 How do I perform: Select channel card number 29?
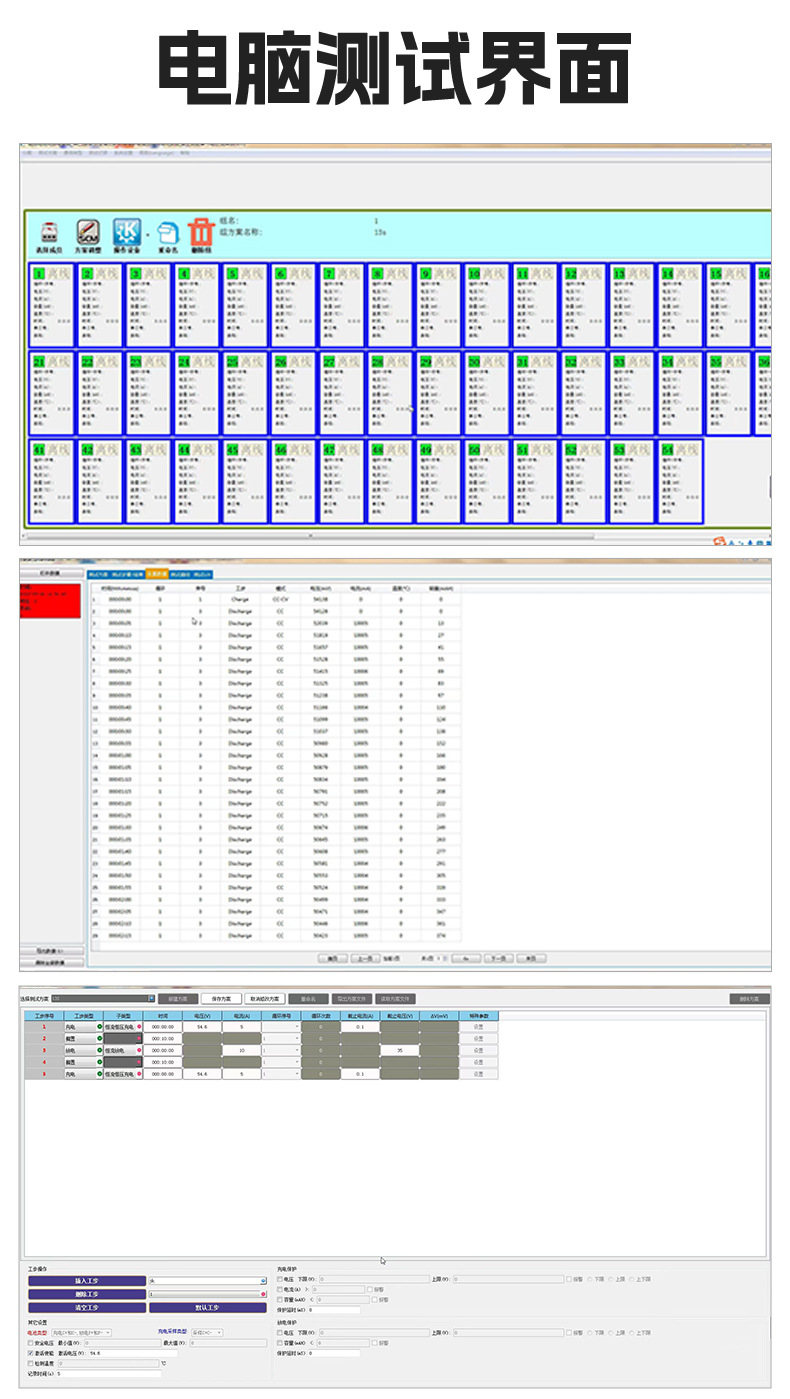[x=439, y=393]
